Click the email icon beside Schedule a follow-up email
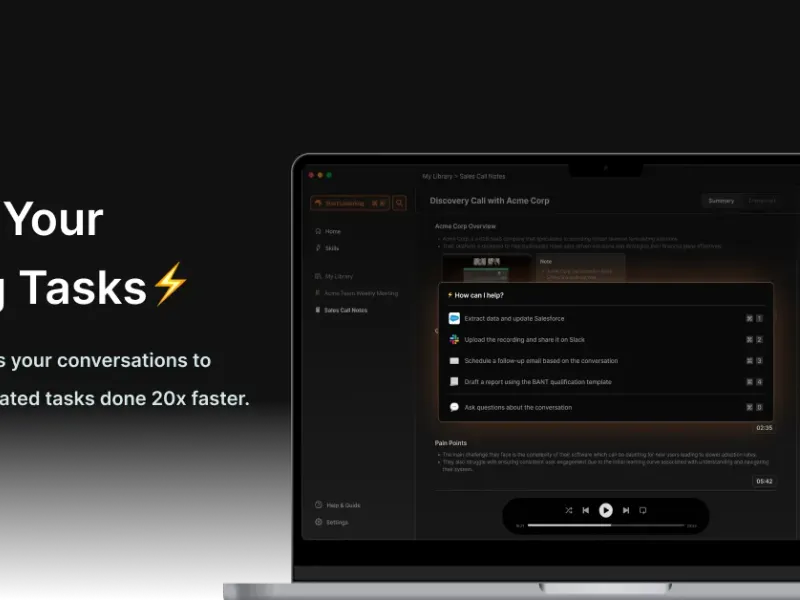This screenshot has width=800, height=600. (x=454, y=360)
